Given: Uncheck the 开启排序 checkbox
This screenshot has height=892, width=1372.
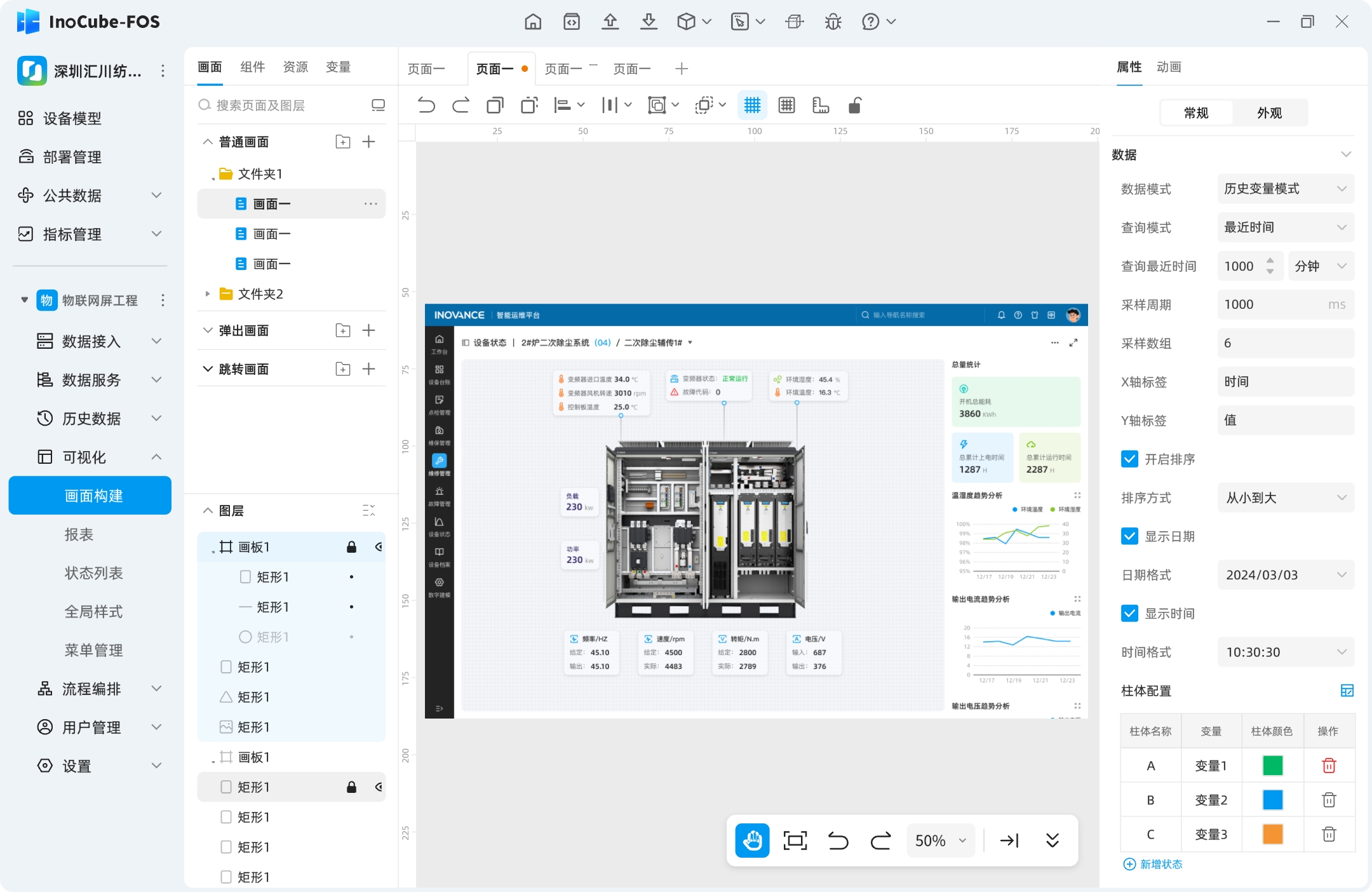Looking at the screenshot, I should point(1129,459).
